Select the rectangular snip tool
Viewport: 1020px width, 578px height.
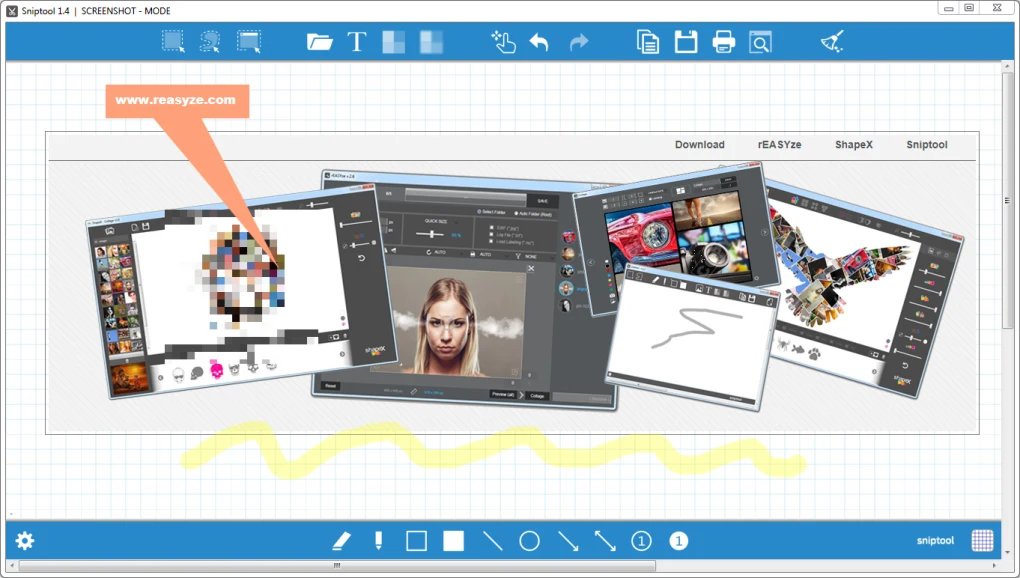pyautogui.click(x=172, y=41)
